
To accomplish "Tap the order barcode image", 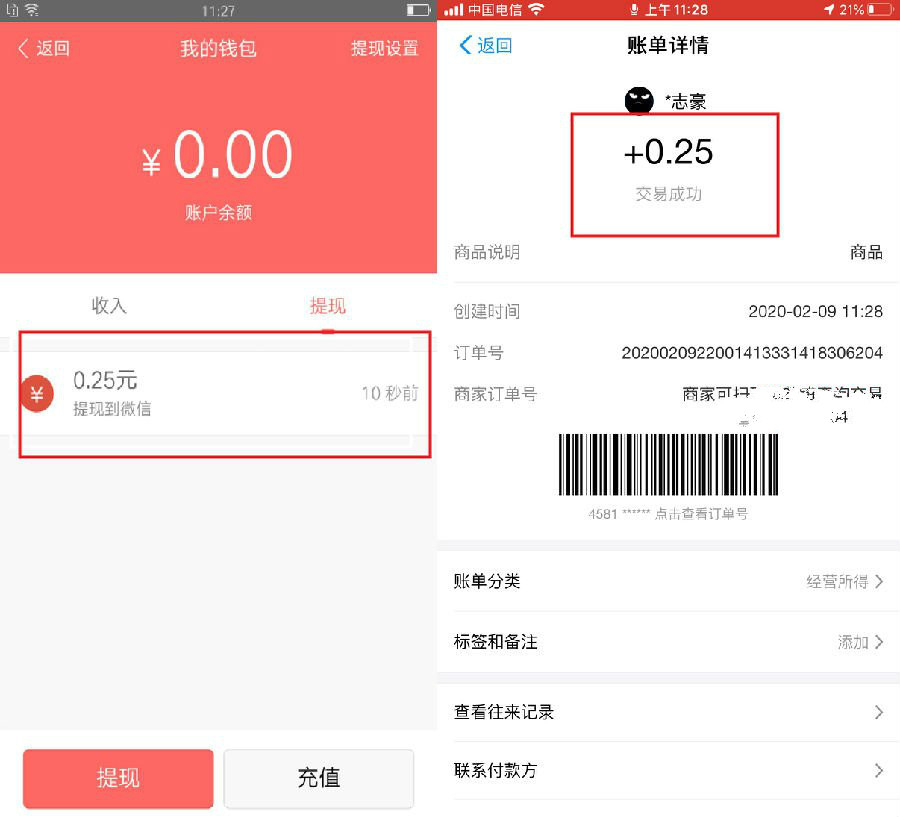I will (x=668, y=464).
